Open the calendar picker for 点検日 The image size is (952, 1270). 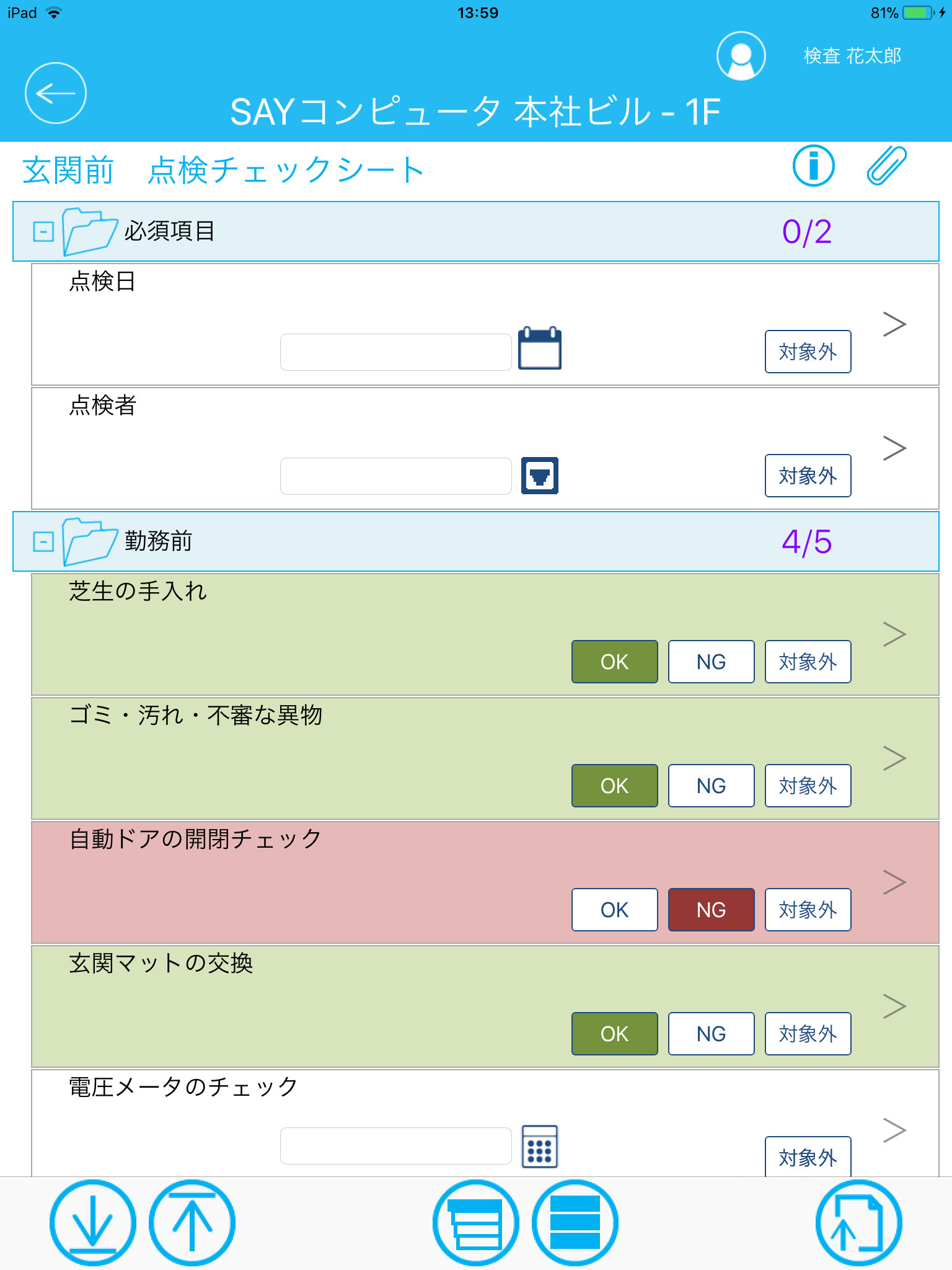click(x=539, y=349)
